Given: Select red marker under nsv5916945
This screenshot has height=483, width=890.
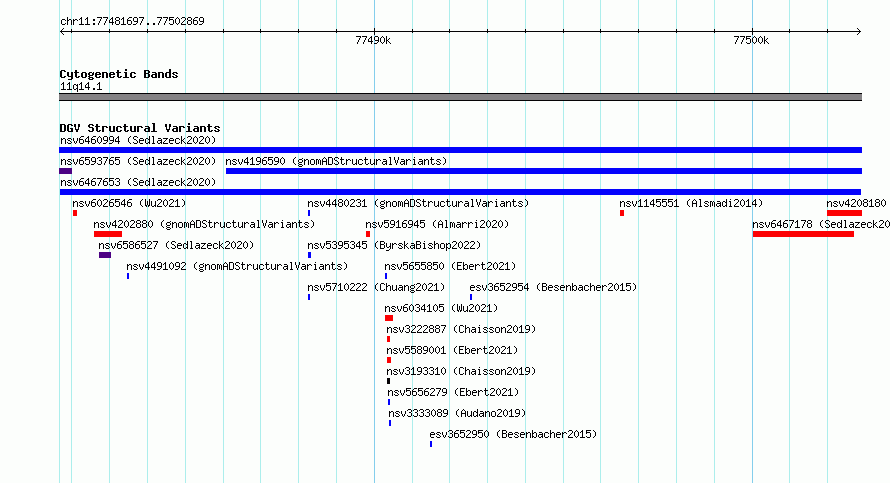Looking at the screenshot, I should click(368, 234).
